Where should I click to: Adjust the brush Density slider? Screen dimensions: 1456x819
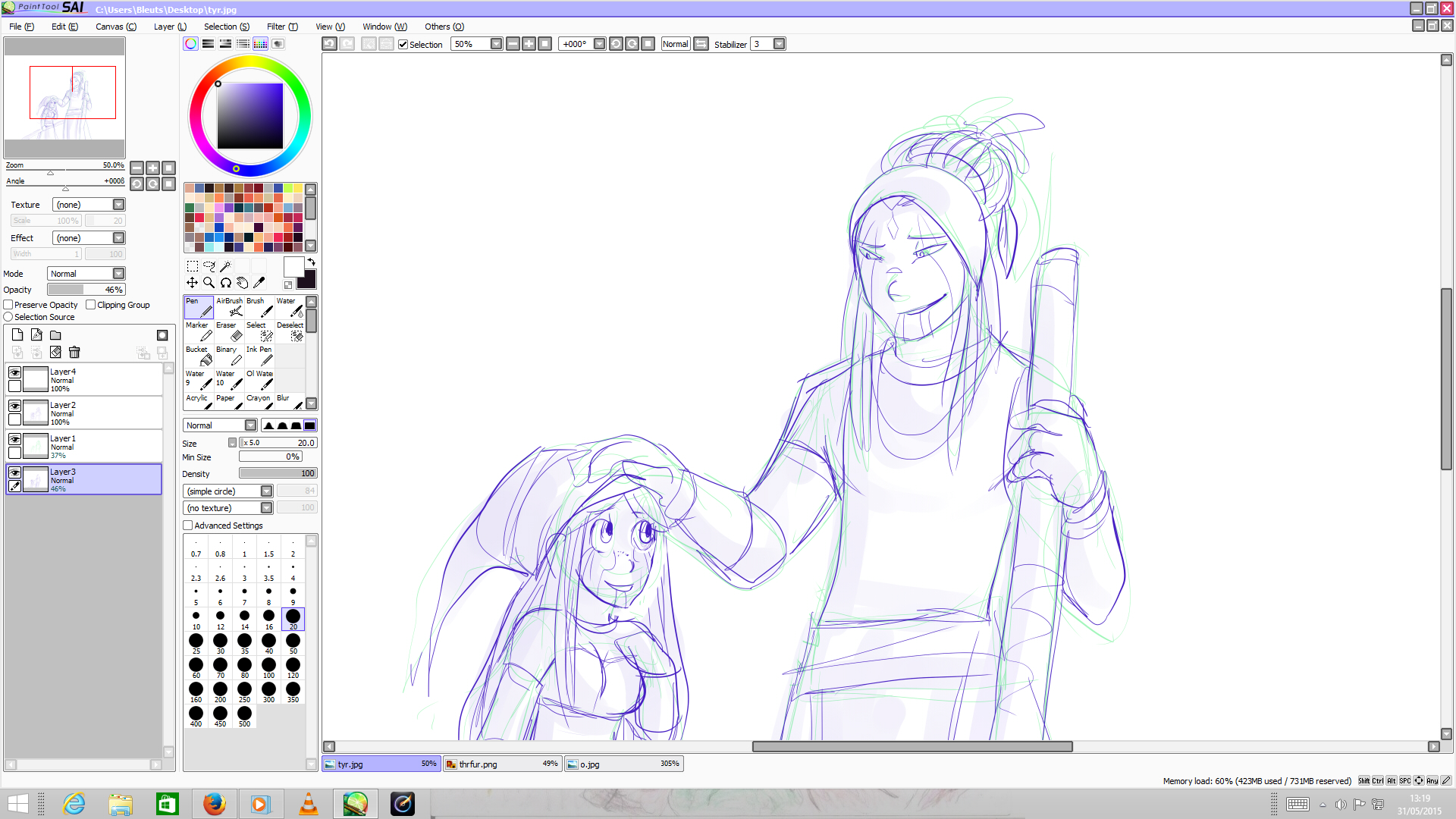278,473
